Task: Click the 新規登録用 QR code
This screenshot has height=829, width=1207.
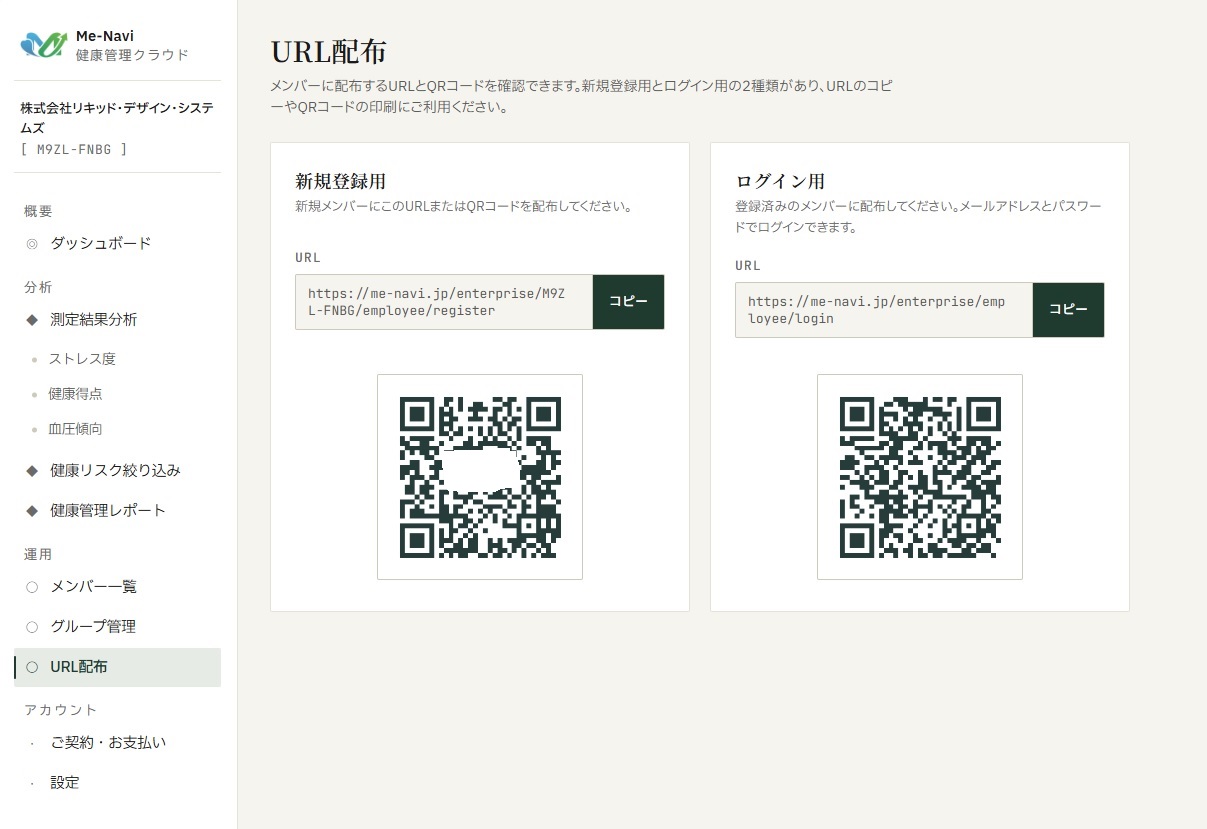Action: [480, 477]
